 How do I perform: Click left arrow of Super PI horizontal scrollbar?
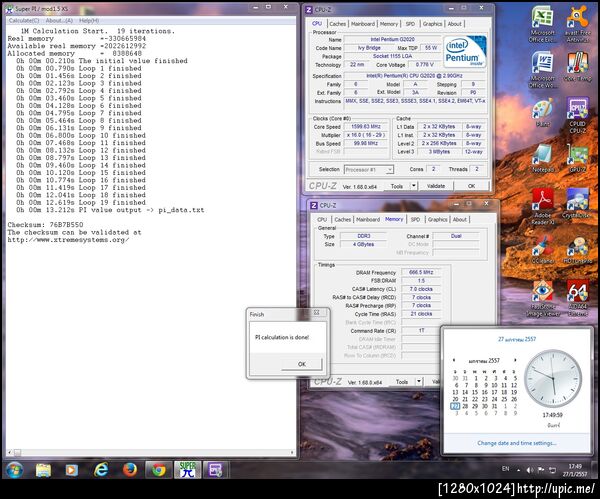(x=9, y=452)
